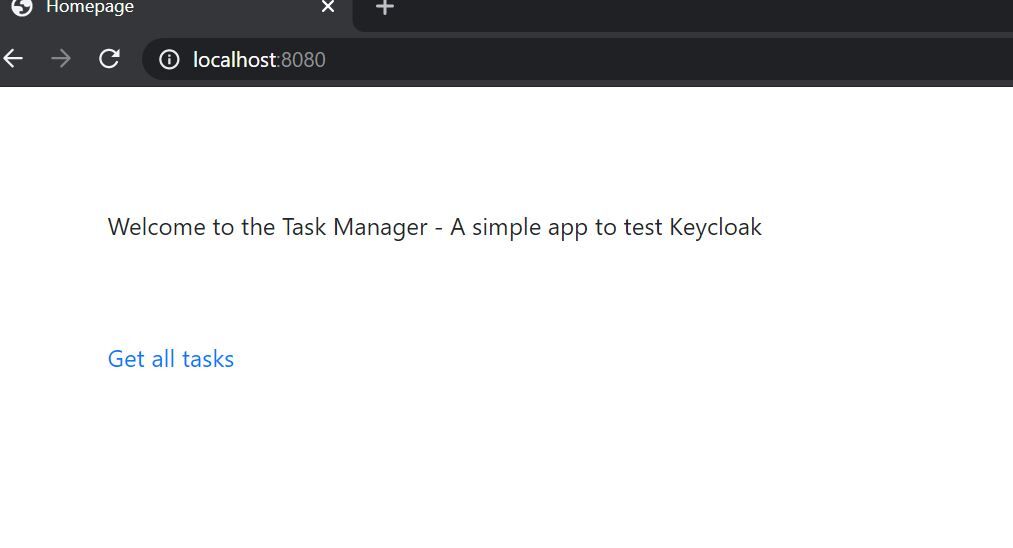Open a new tab with plus icon
The height and width of the screenshot is (548, 1013).
click(385, 8)
